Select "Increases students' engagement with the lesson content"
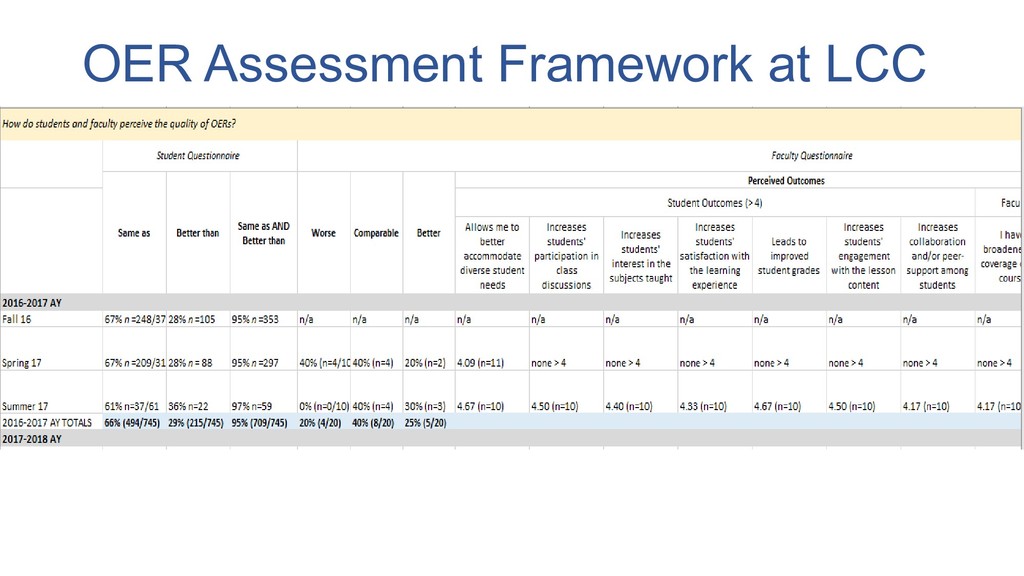Image resolution: width=1024 pixels, height=576 pixels. (863, 256)
